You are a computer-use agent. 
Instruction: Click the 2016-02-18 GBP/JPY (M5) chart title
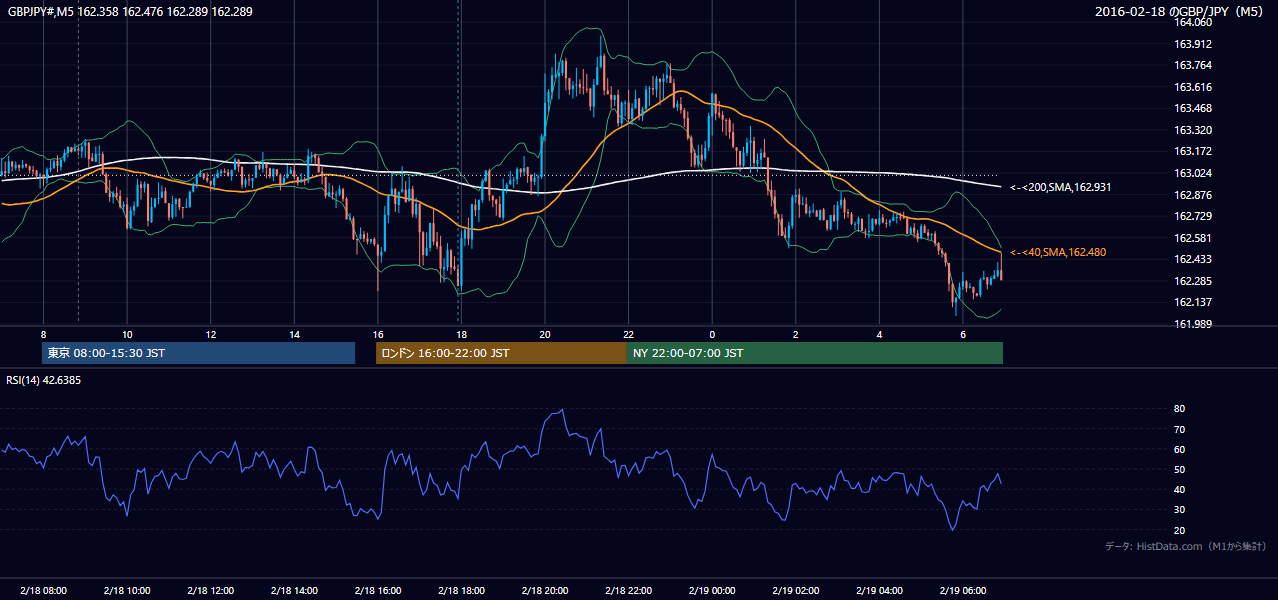coord(1180,12)
